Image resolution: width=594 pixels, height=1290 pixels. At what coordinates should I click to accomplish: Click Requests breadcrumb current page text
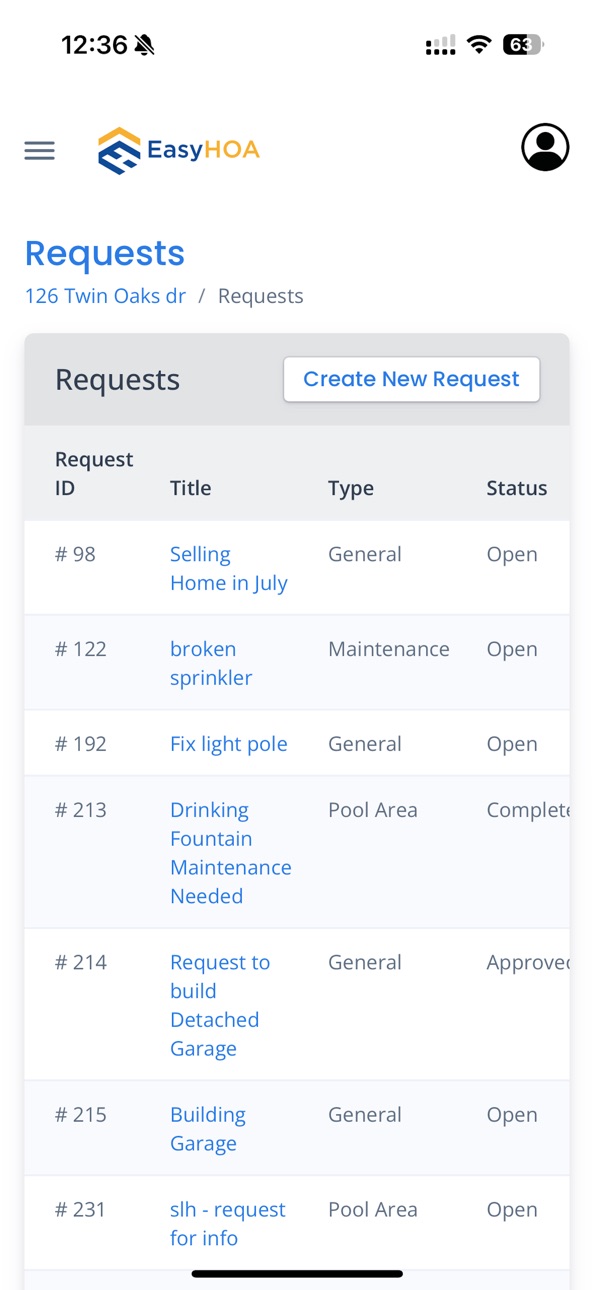click(261, 296)
